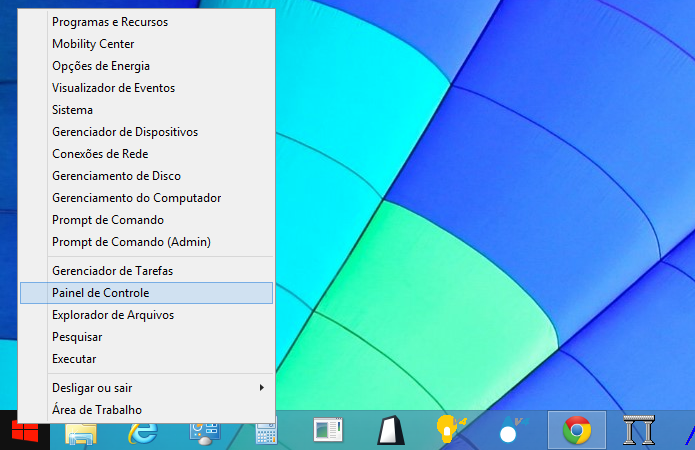The image size is (695, 450).
Task: Open the Control Panel taskbar icon
Action: tap(205, 434)
